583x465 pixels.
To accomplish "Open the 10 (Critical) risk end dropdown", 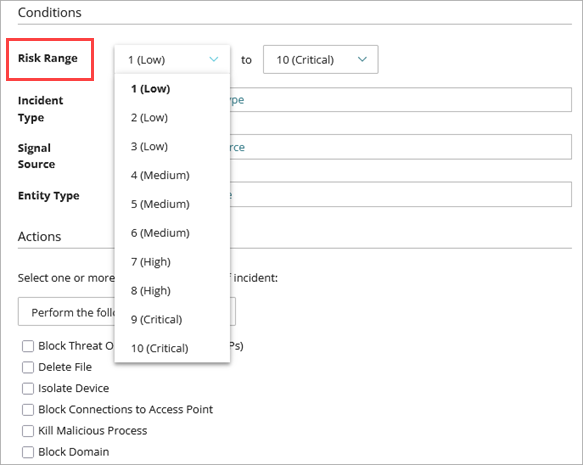I will pos(321,59).
